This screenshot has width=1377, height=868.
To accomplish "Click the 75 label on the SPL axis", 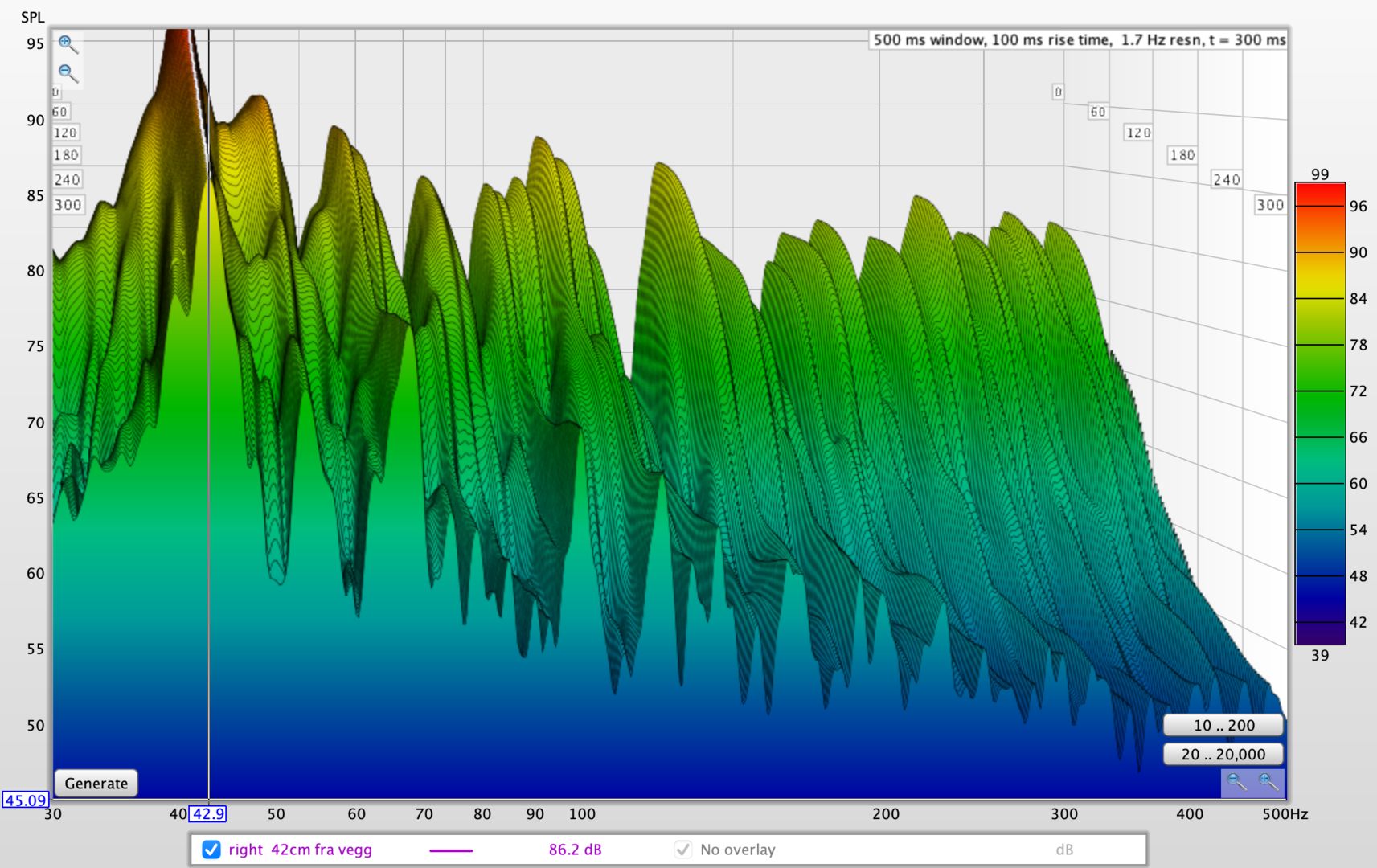I will click(x=35, y=346).
